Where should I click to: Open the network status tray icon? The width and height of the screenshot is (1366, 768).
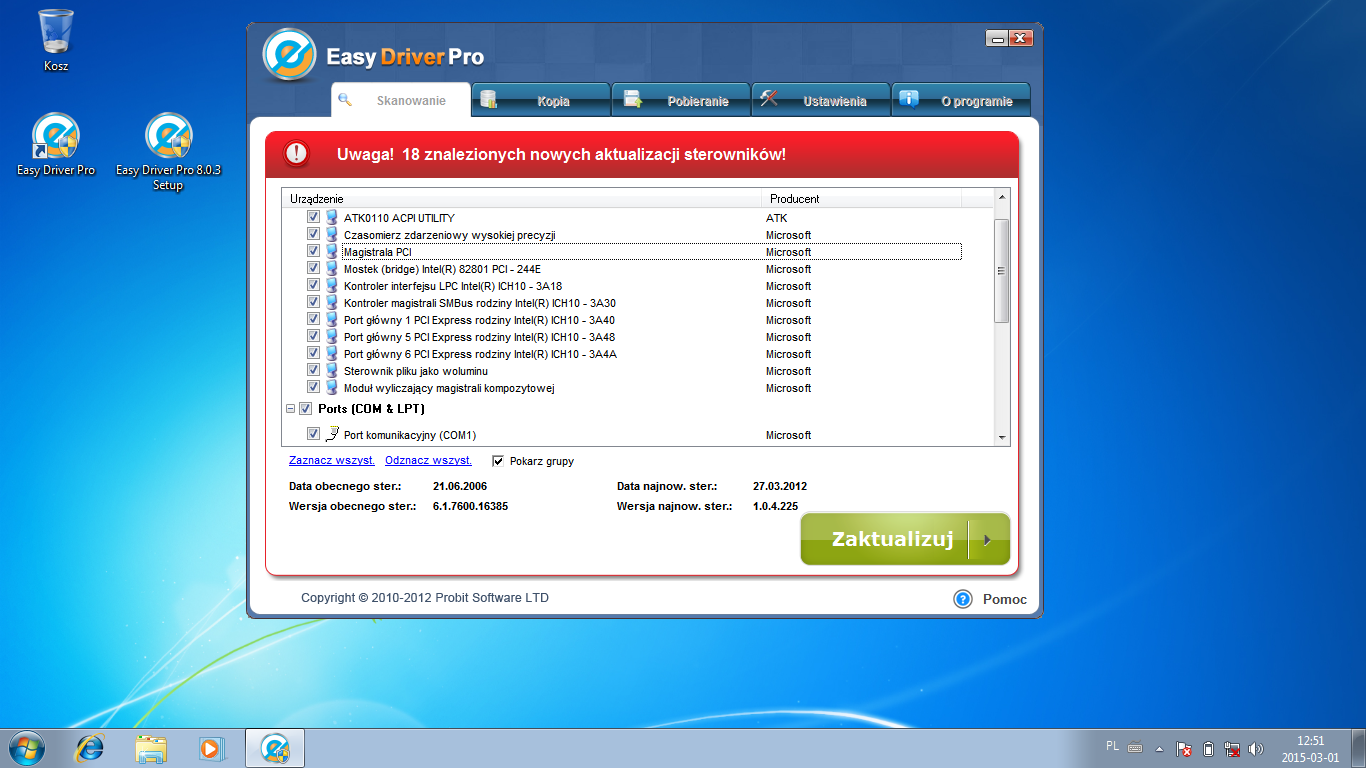click(x=1232, y=748)
